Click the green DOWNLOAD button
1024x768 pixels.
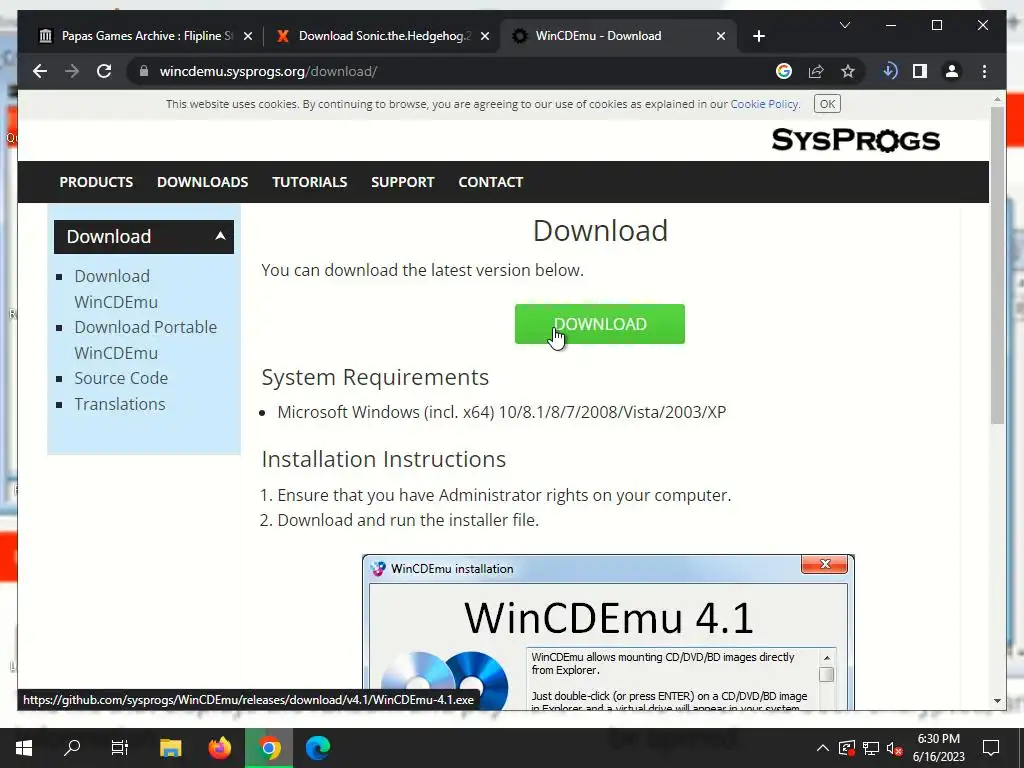coord(600,324)
